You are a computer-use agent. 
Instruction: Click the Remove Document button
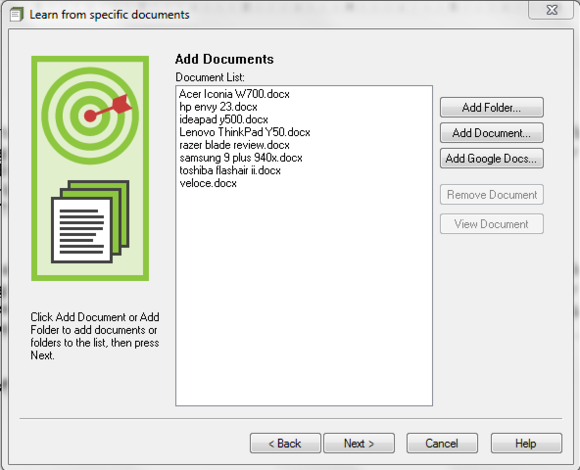492,195
